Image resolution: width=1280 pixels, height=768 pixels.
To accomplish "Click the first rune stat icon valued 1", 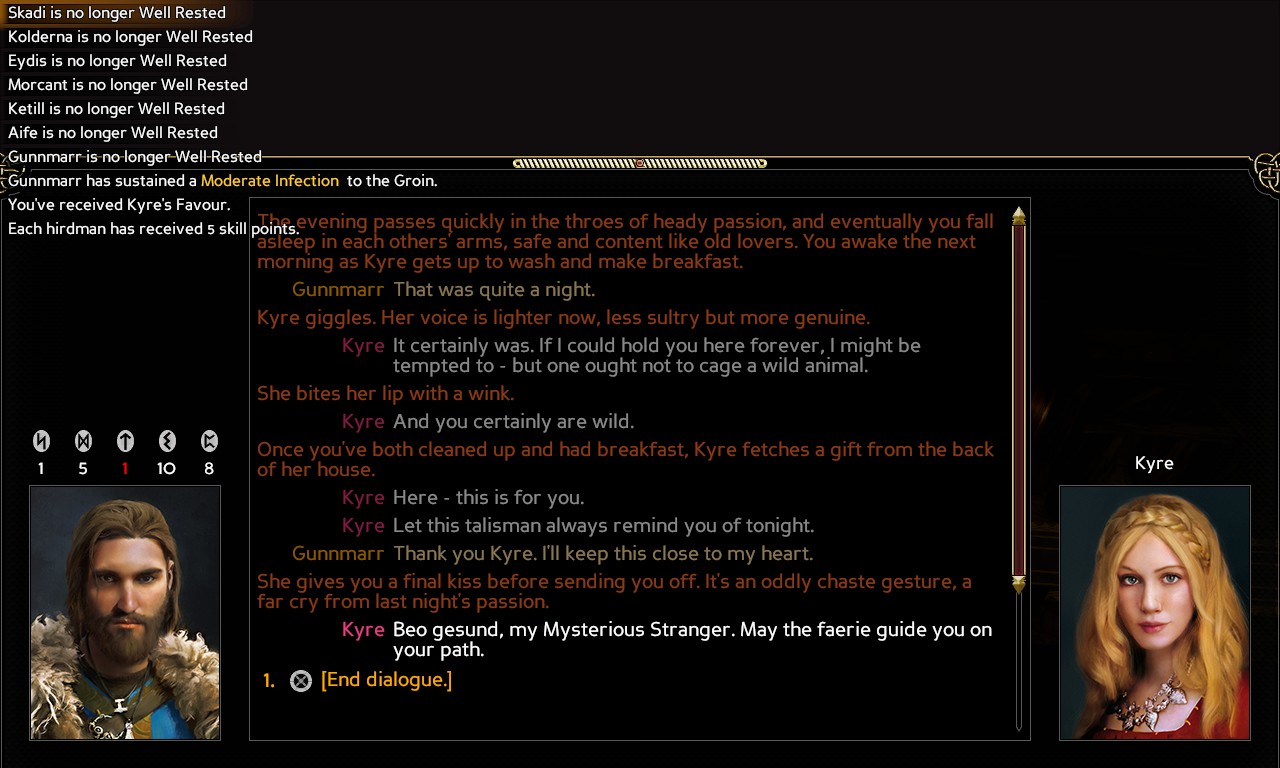I will pos(41,441).
